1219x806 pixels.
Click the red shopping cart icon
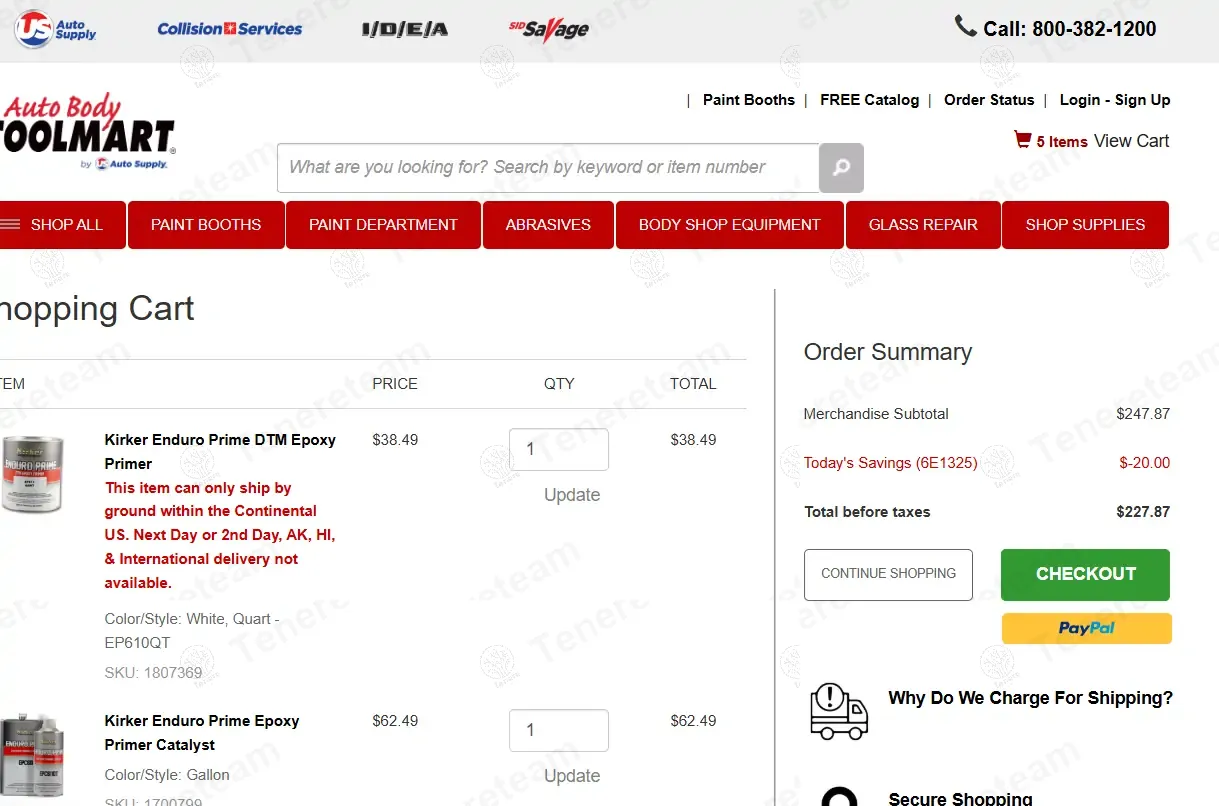pyautogui.click(x=1022, y=140)
